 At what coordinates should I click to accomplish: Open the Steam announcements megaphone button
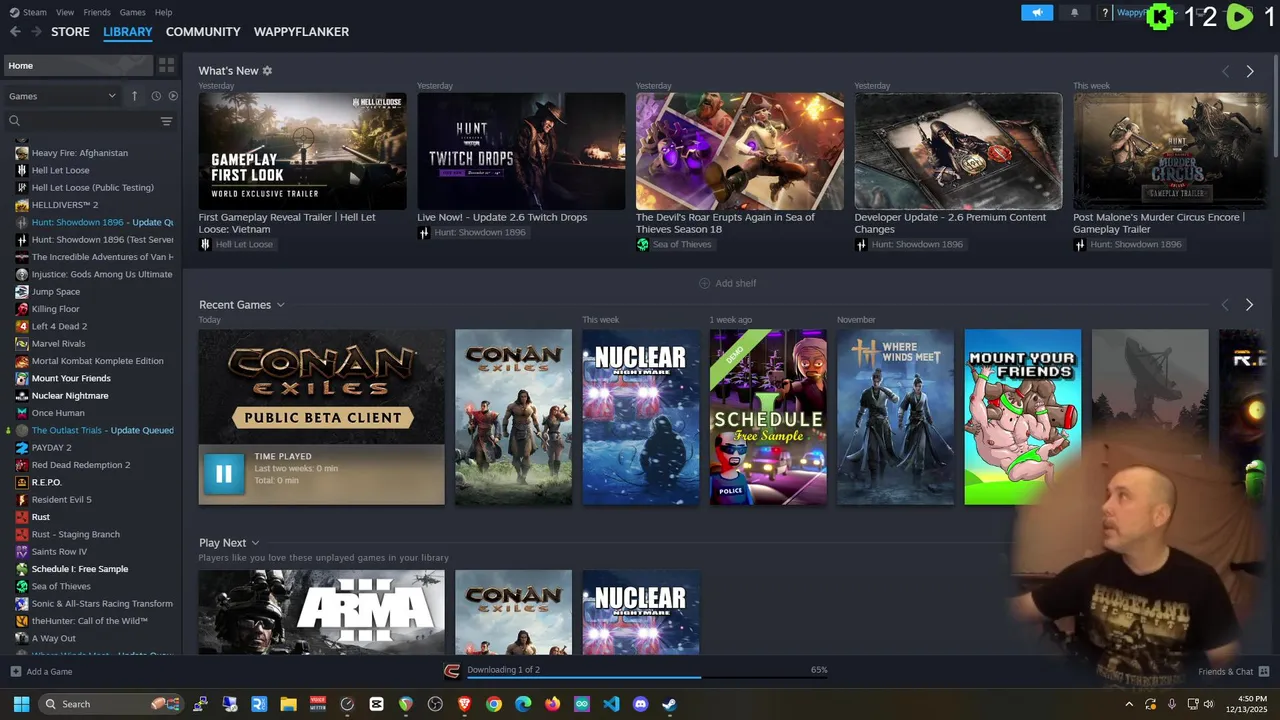click(1037, 13)
